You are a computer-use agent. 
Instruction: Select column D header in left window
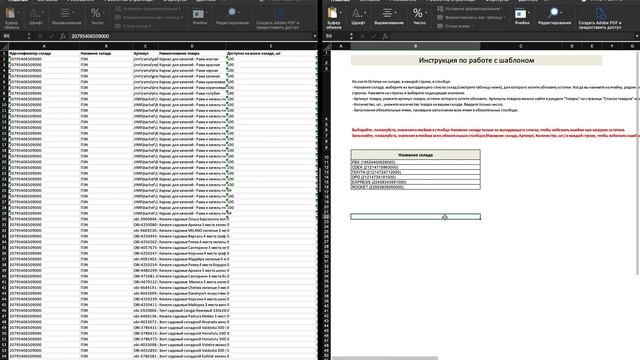[x=192, y=46]
